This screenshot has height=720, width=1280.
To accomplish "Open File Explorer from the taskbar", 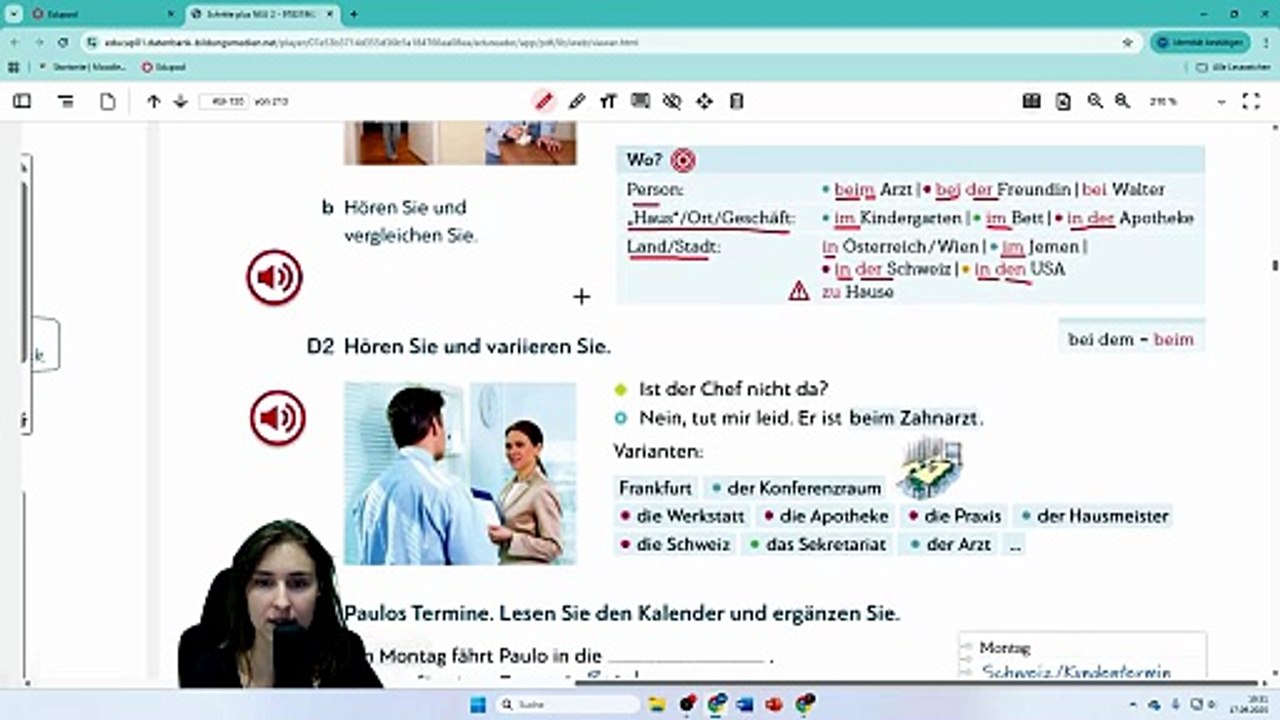I will [657, 704].
